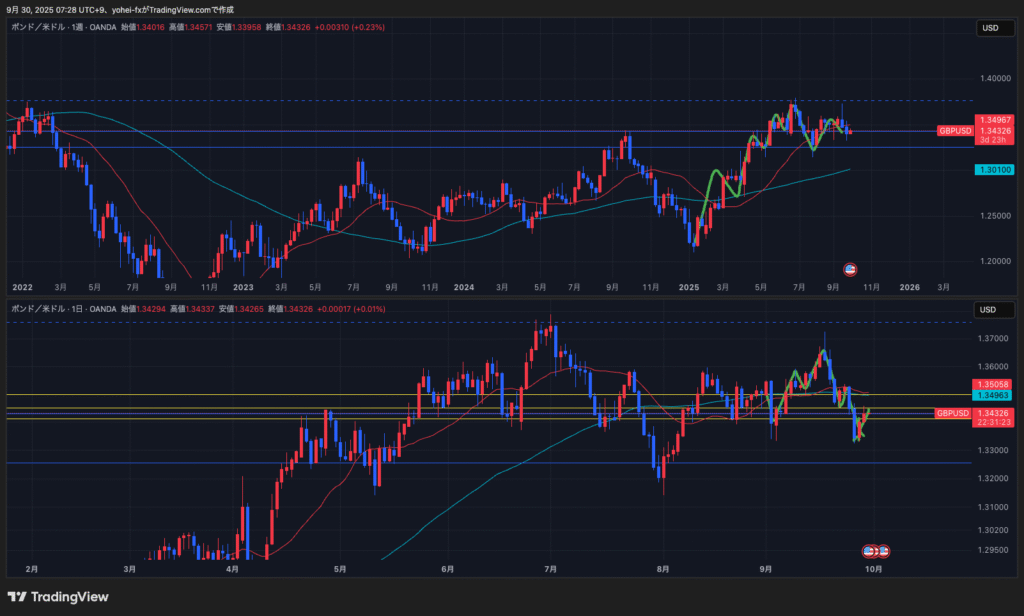Open the USD currency selector on daily chart
The height and width of the screenshot is (616, 1024).
click(989, 309)
